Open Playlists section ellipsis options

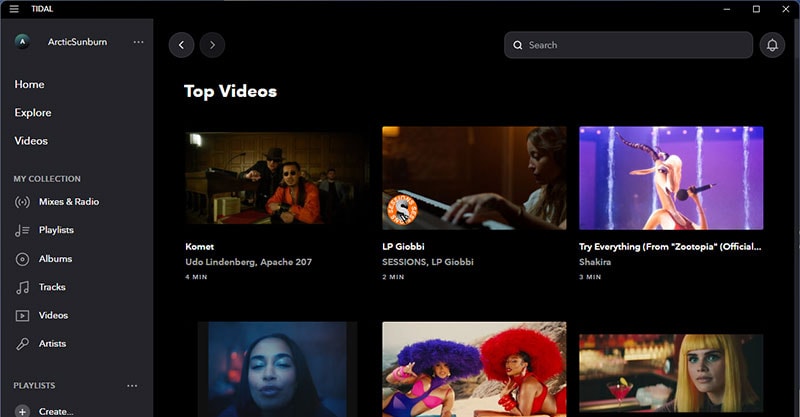(132, 385)
